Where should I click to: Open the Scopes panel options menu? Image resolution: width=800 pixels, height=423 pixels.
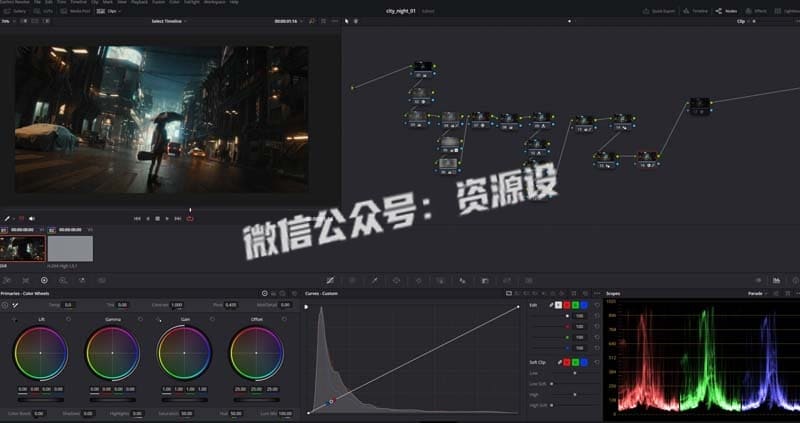[797, 293]
